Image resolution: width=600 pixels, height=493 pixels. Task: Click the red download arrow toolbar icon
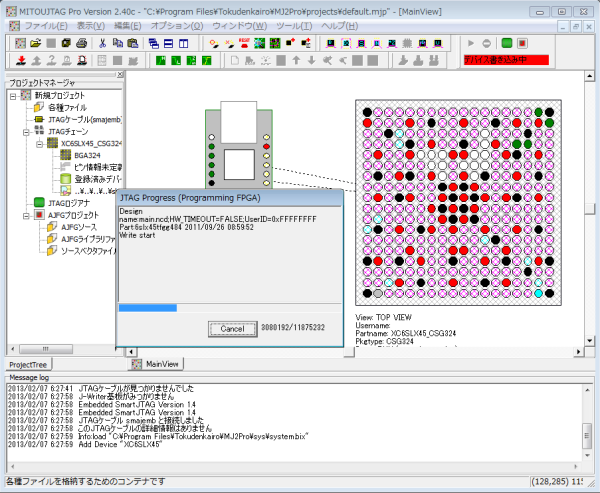22,61
